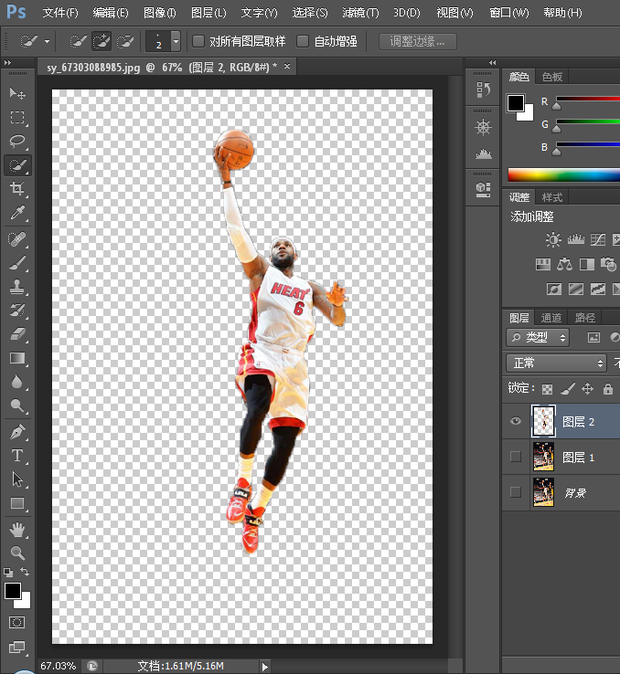Viewport: 620px width, 674px height.
Task: Hide layer 图层 2 via eye icon
Action: (x=515, y=421)
